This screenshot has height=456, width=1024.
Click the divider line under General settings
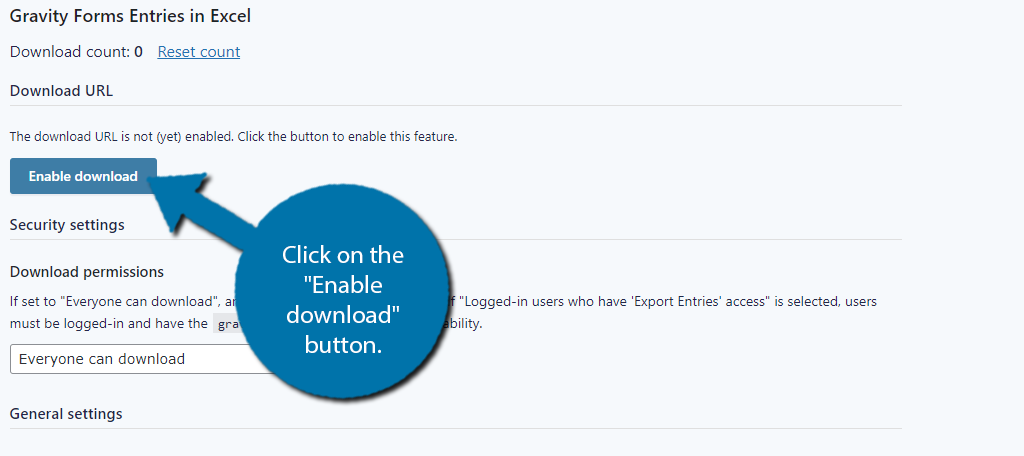456,429
